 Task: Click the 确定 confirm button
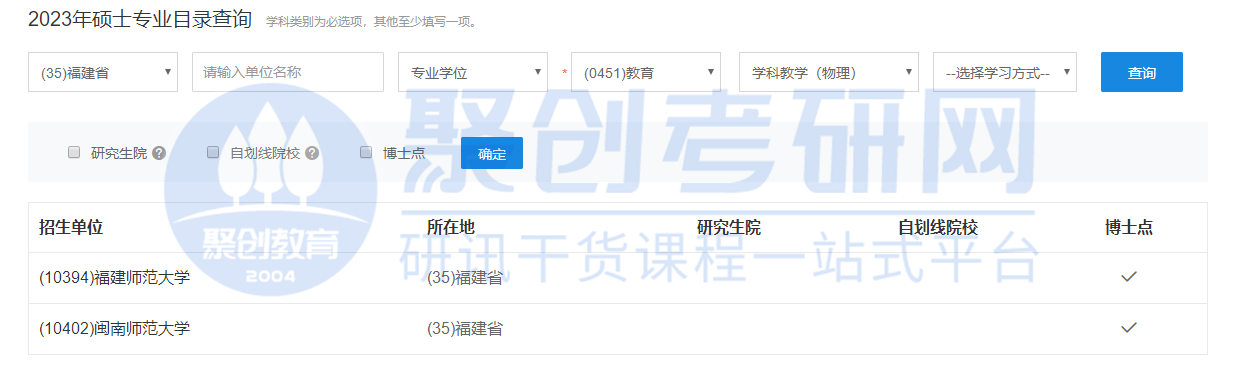492,153
